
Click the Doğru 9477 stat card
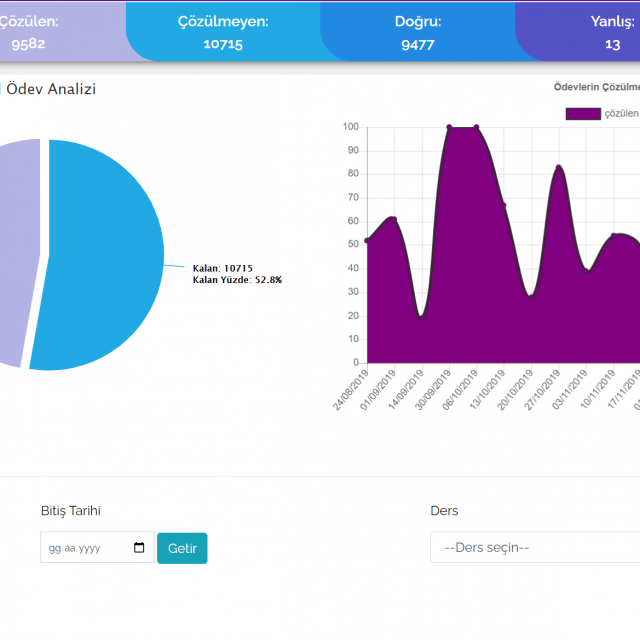(418, 32)
